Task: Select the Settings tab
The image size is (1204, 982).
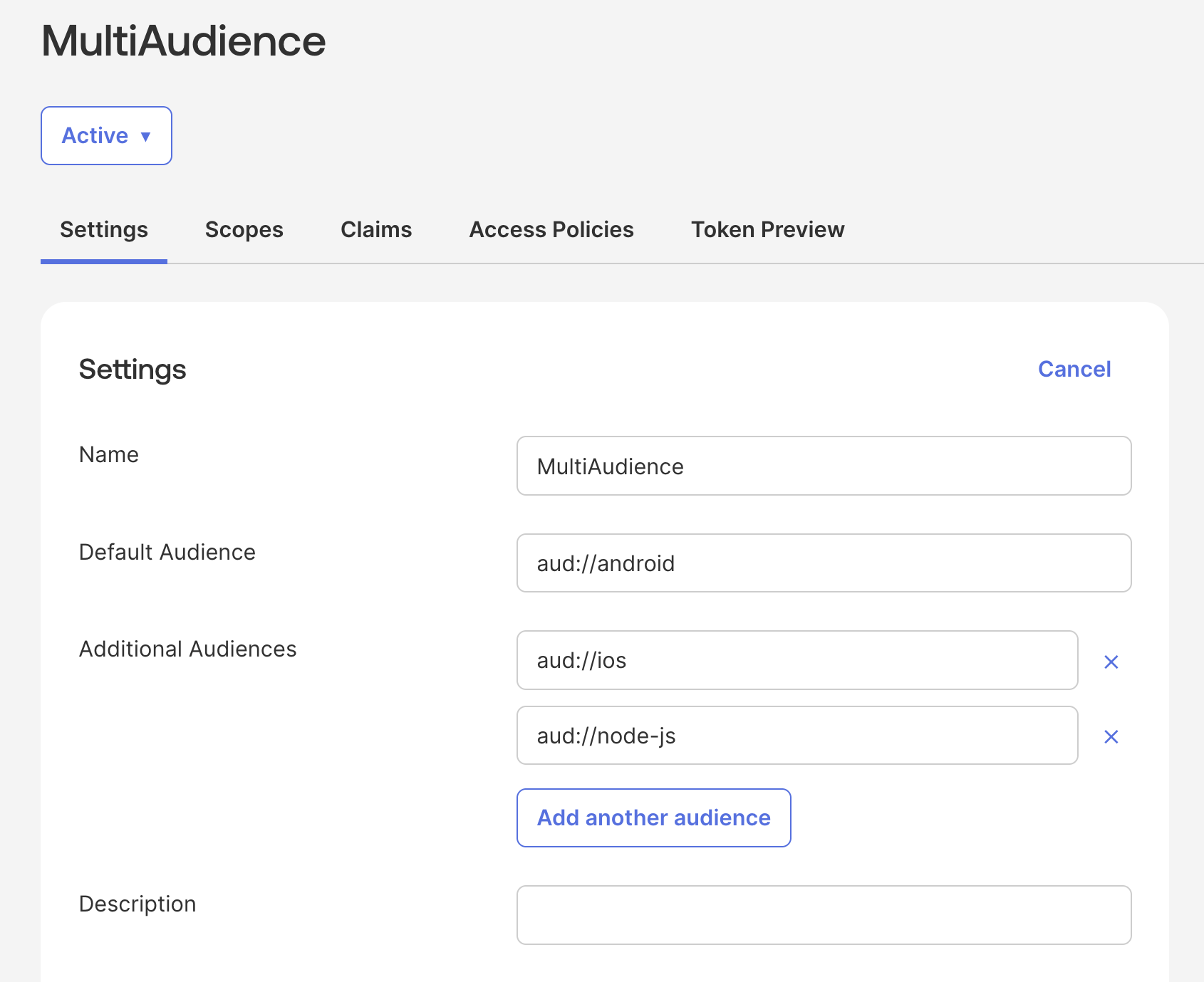Action: click(x=104, y=229)
